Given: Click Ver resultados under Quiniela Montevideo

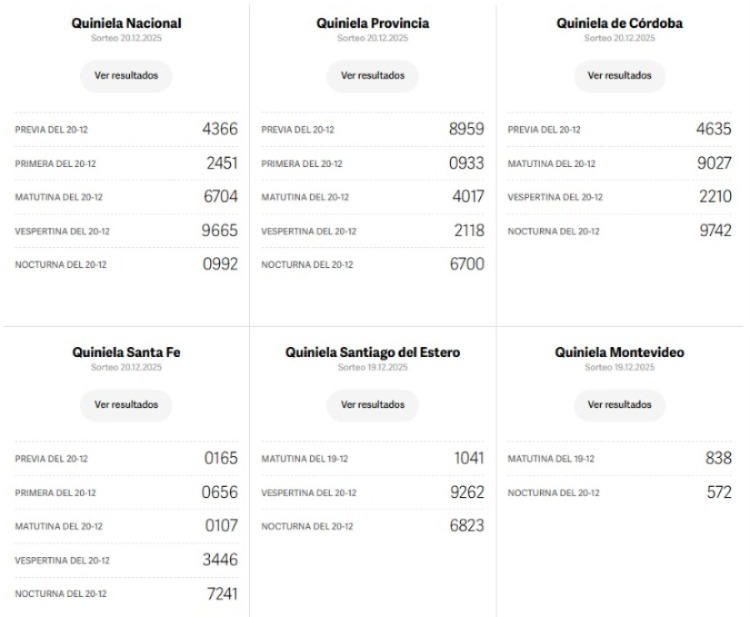Looking at the screenshot, I should click(619, 405).
